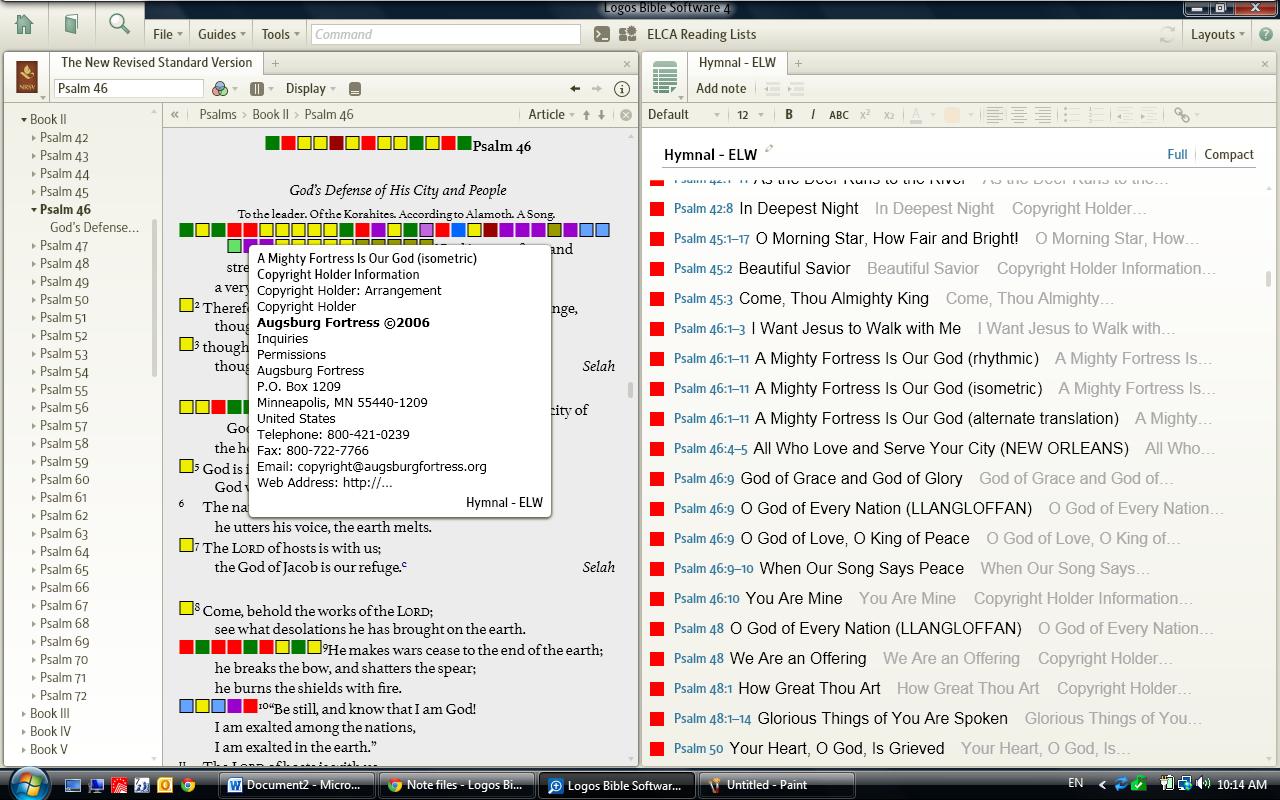Apply small caps ABC formatting
The image size is (1280, 800).
pyautogui.click(x=839, y=115)
